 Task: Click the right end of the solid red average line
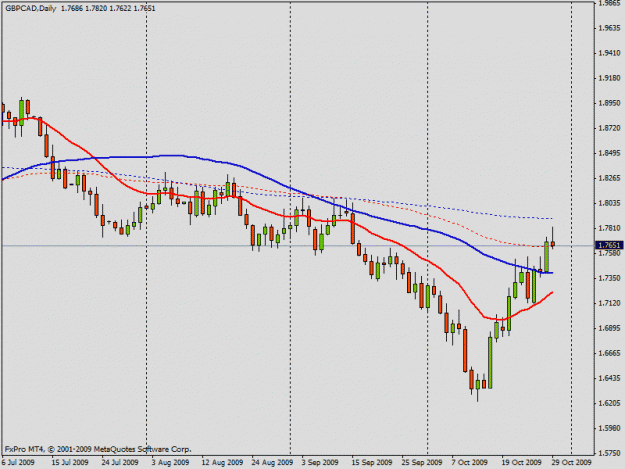coord(552,292)
